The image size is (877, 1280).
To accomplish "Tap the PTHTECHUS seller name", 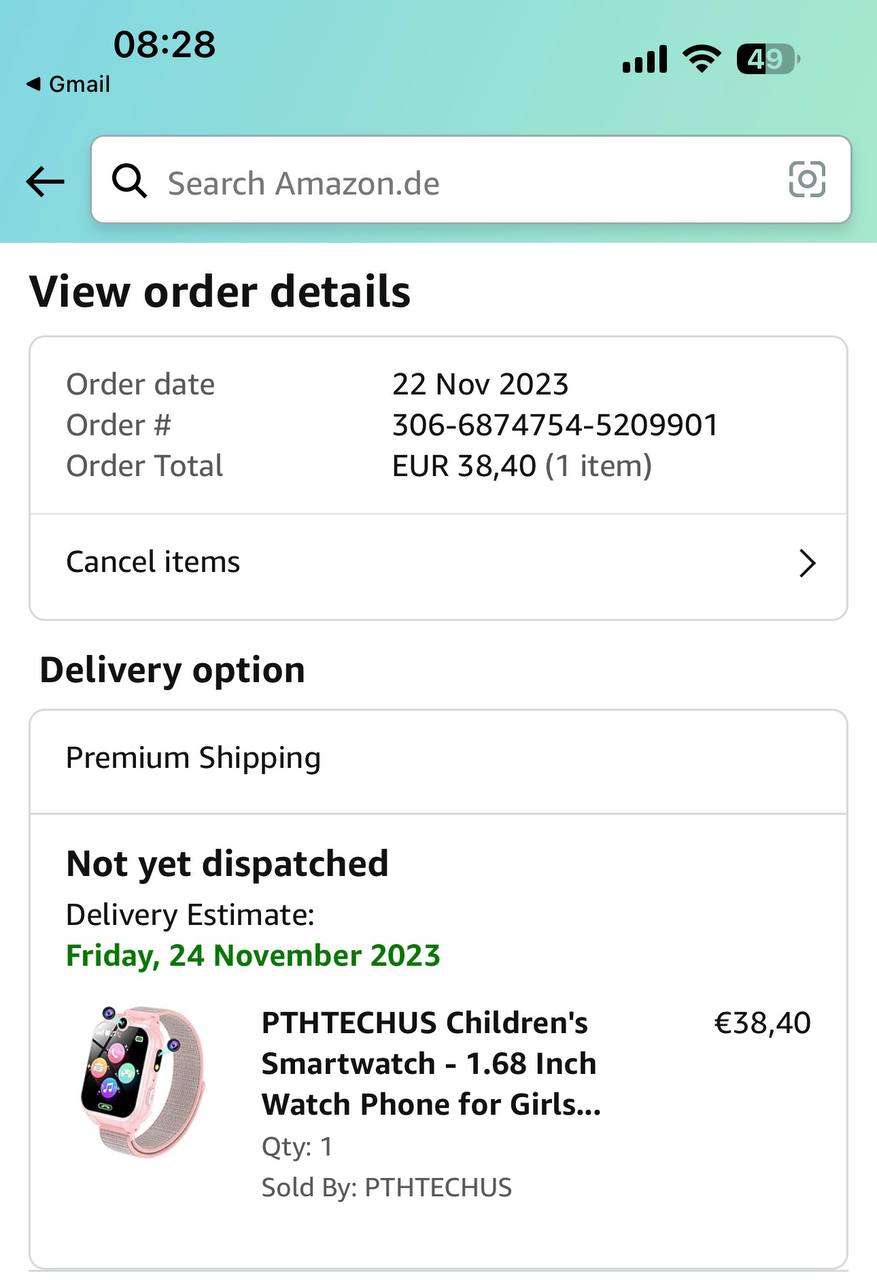I will tap(438, 1188).
